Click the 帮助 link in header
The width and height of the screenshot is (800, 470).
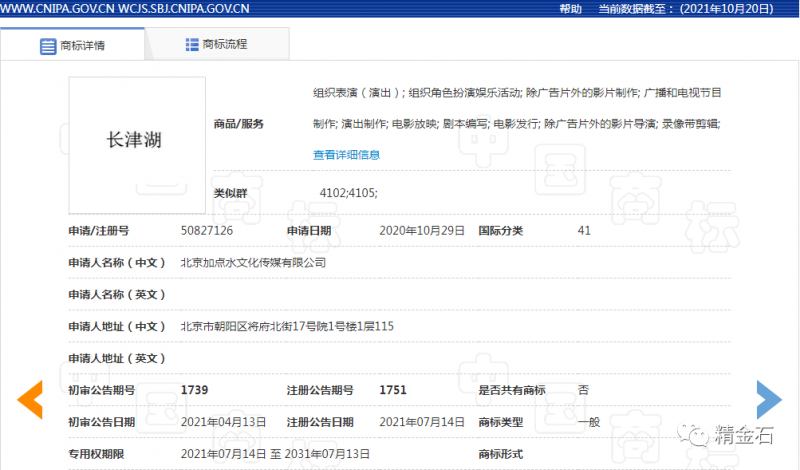click(x=571, y=9)
